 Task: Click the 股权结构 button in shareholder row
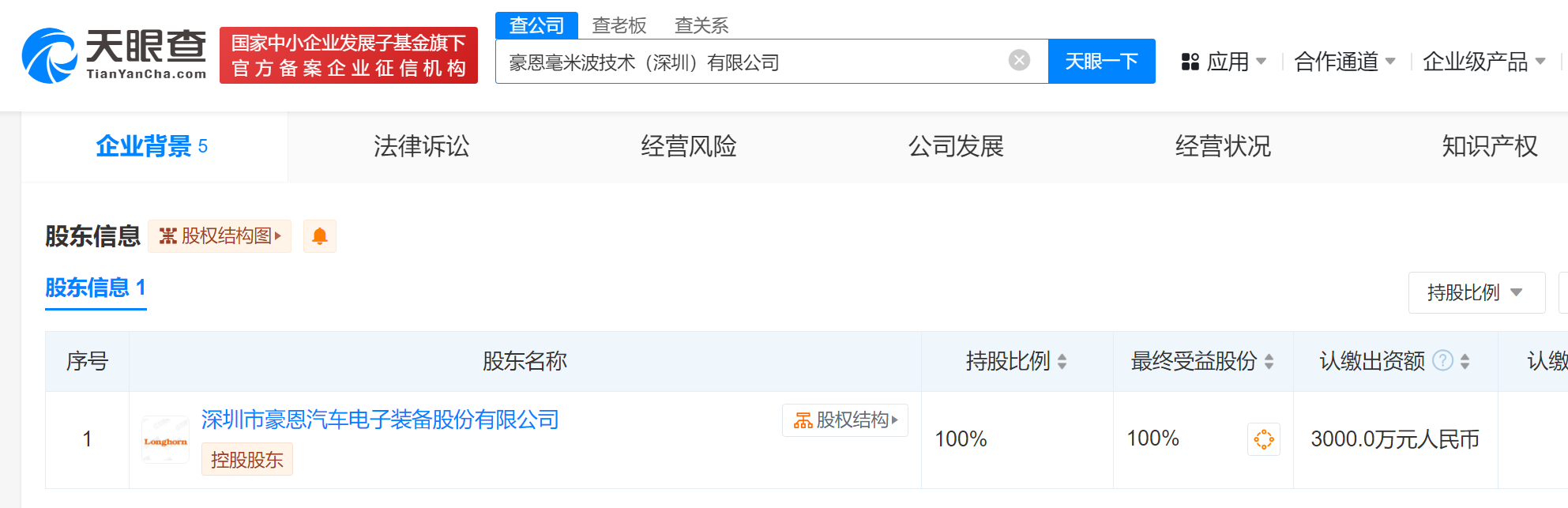pos(845,420)
